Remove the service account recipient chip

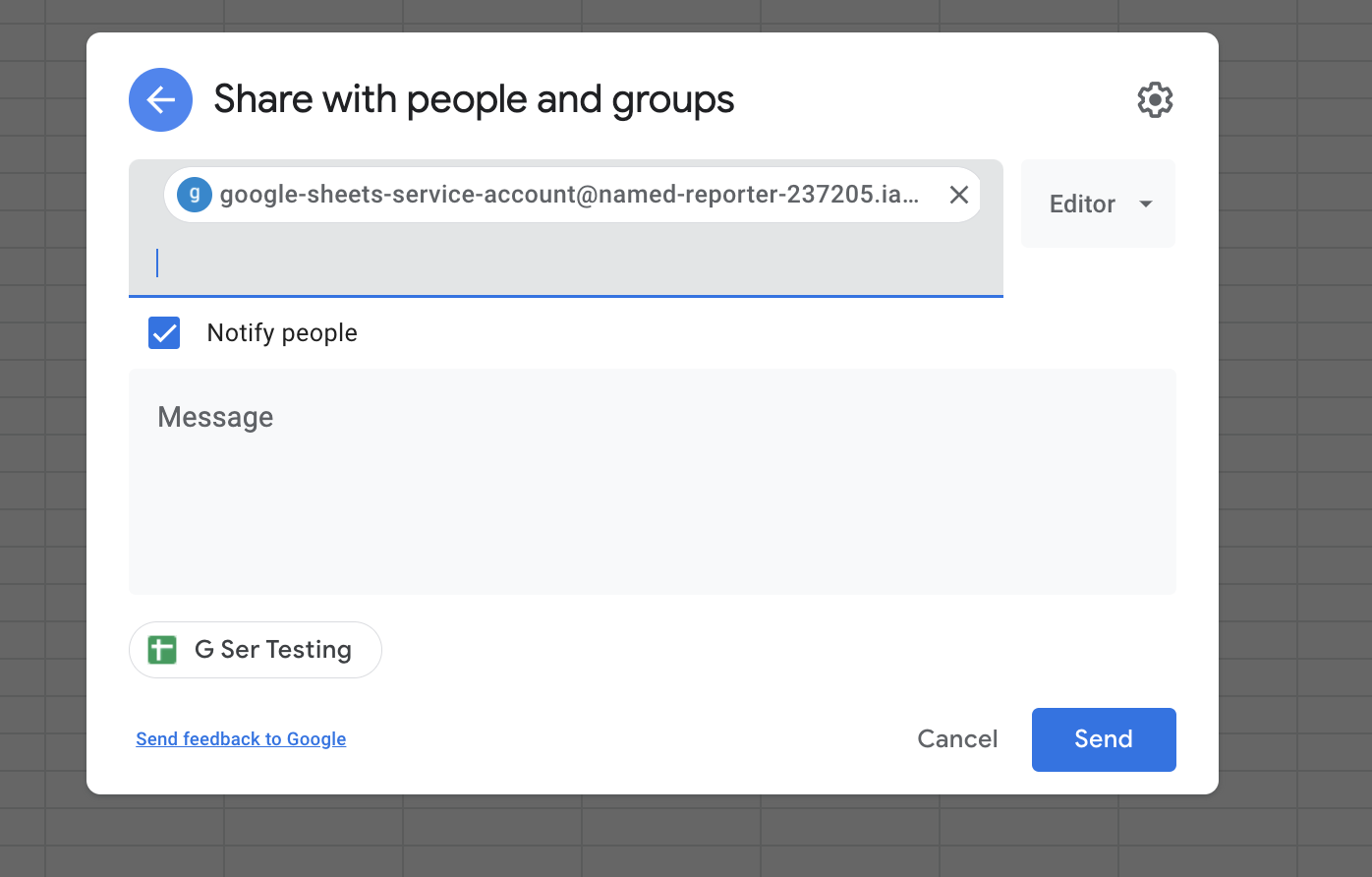(x=958, y=194)
